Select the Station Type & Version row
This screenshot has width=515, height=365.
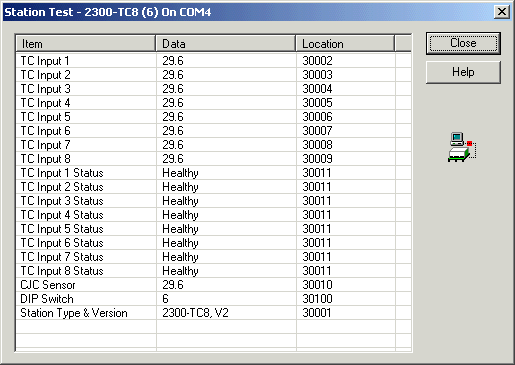tap(213, 313)
